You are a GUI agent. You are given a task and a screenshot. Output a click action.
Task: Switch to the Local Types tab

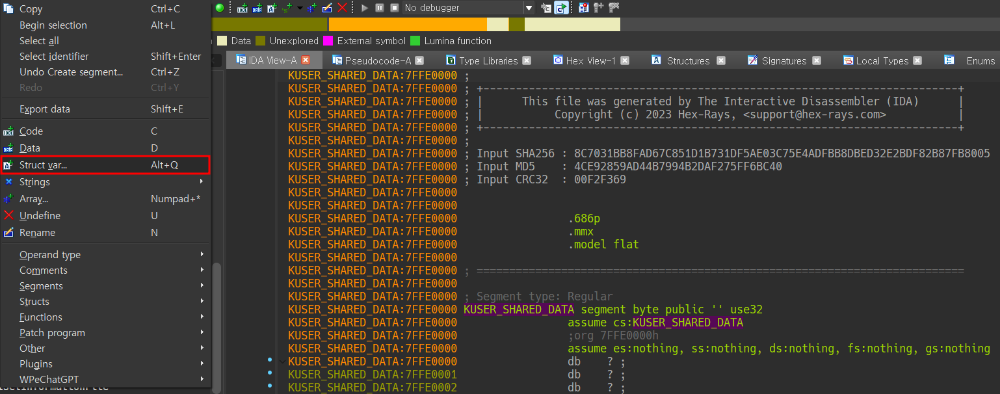click(x=883, y=61)
